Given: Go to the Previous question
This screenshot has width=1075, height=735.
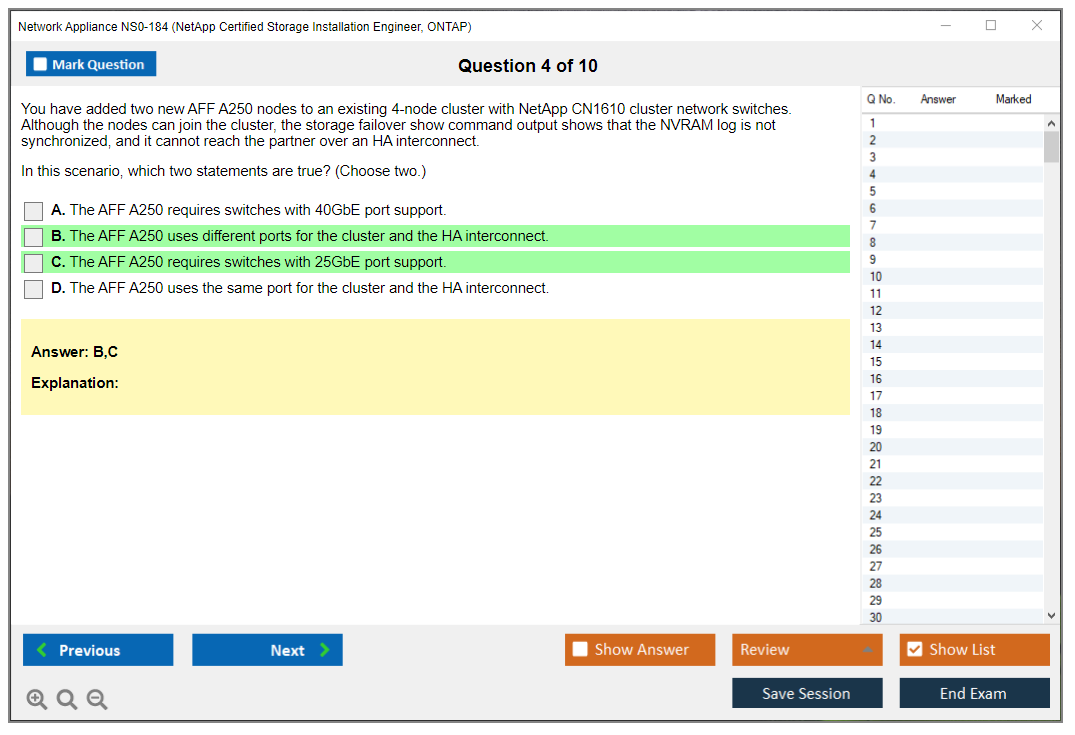Looking at the screenshot, I should click(x=98, y=650).
